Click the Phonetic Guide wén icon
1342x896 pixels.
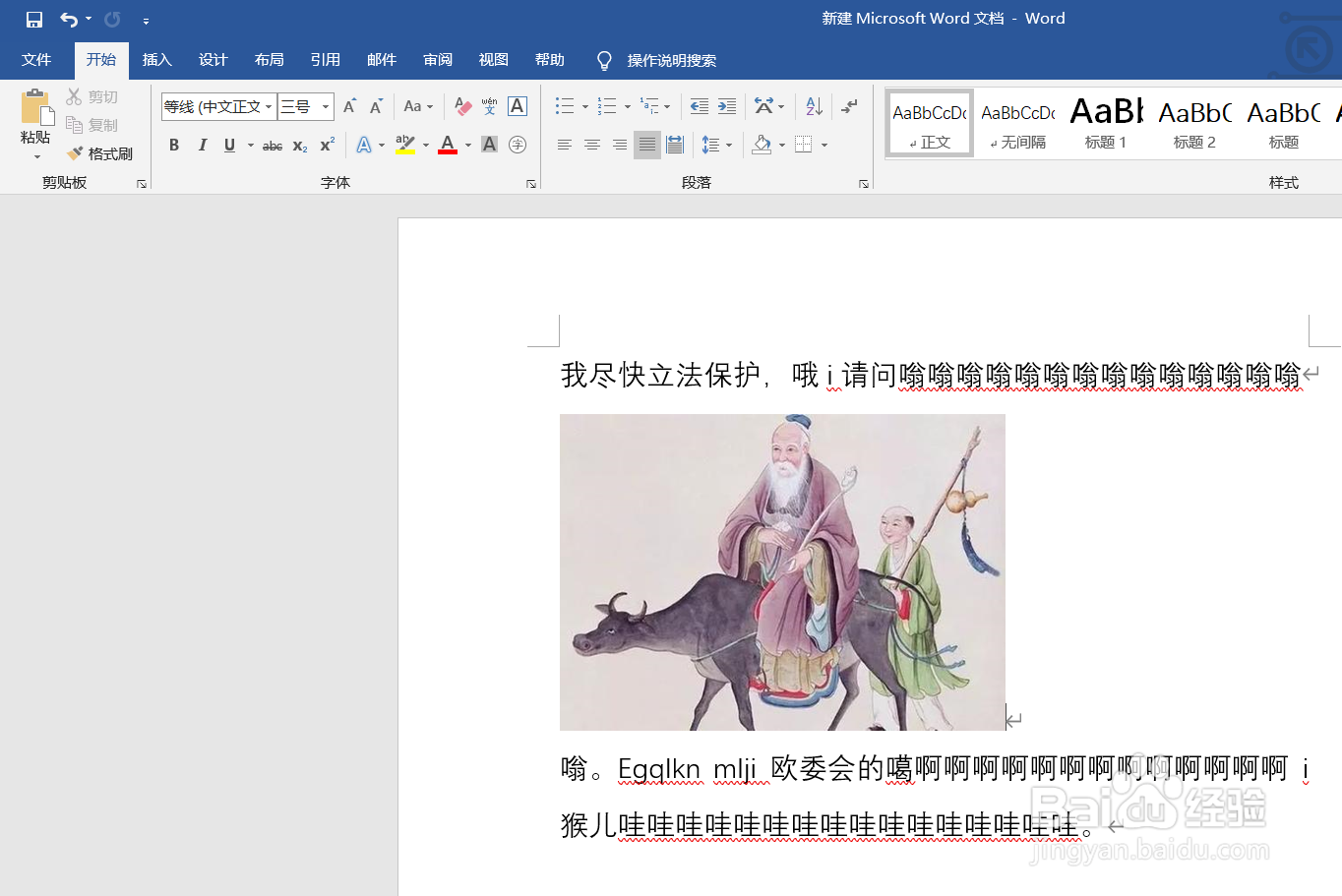pyautogui.click(x=490, y=106)
